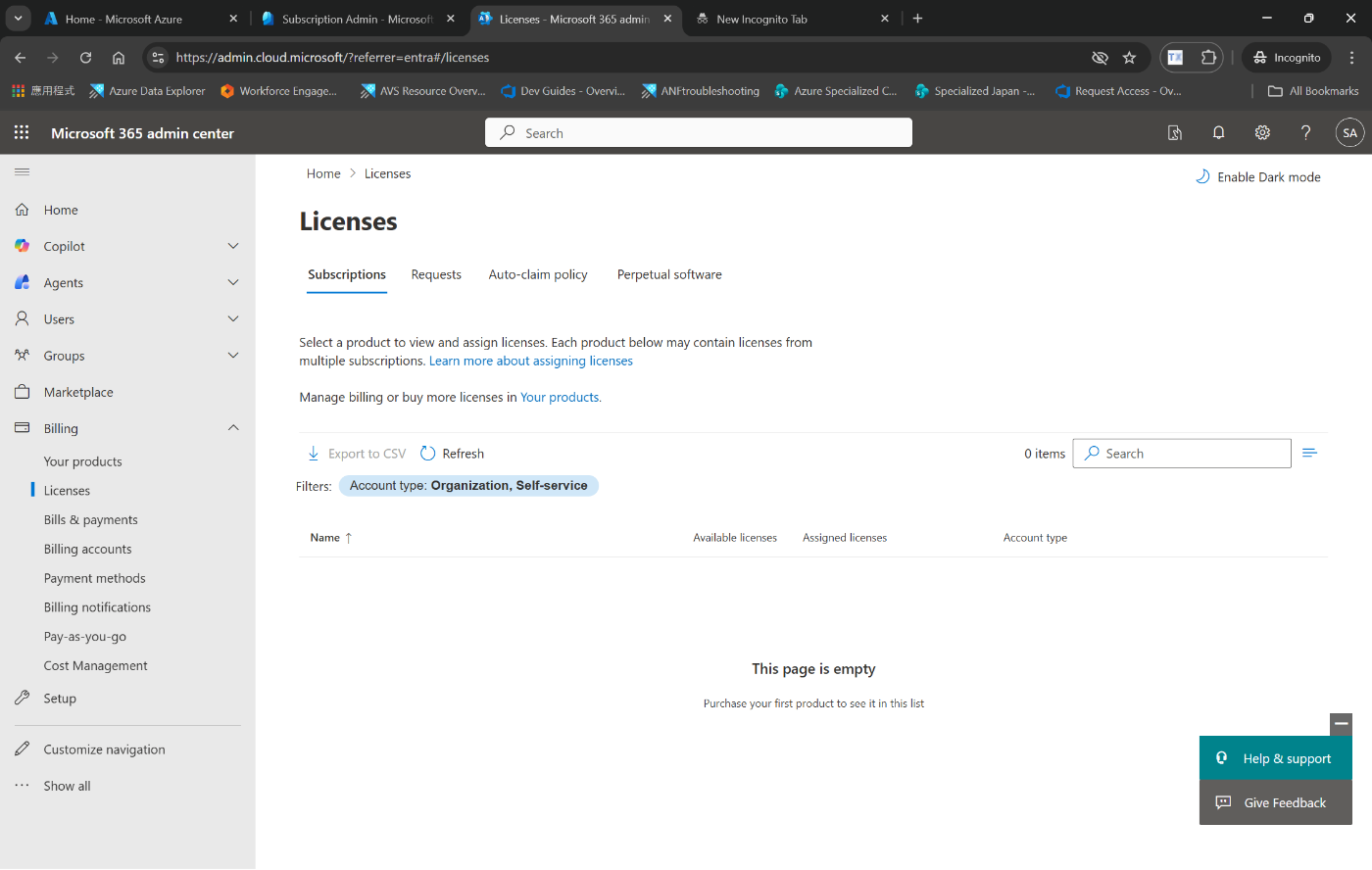The width and height of the screenshot is (1372, 870).
Task: Open help question mark icon
Action: [x=1305, y=132]
